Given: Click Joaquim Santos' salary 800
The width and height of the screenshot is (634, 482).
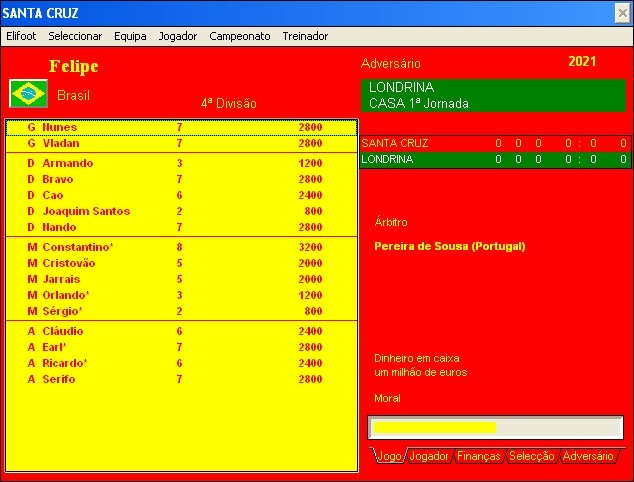Looking at the screenshot, I should (313, 211).
